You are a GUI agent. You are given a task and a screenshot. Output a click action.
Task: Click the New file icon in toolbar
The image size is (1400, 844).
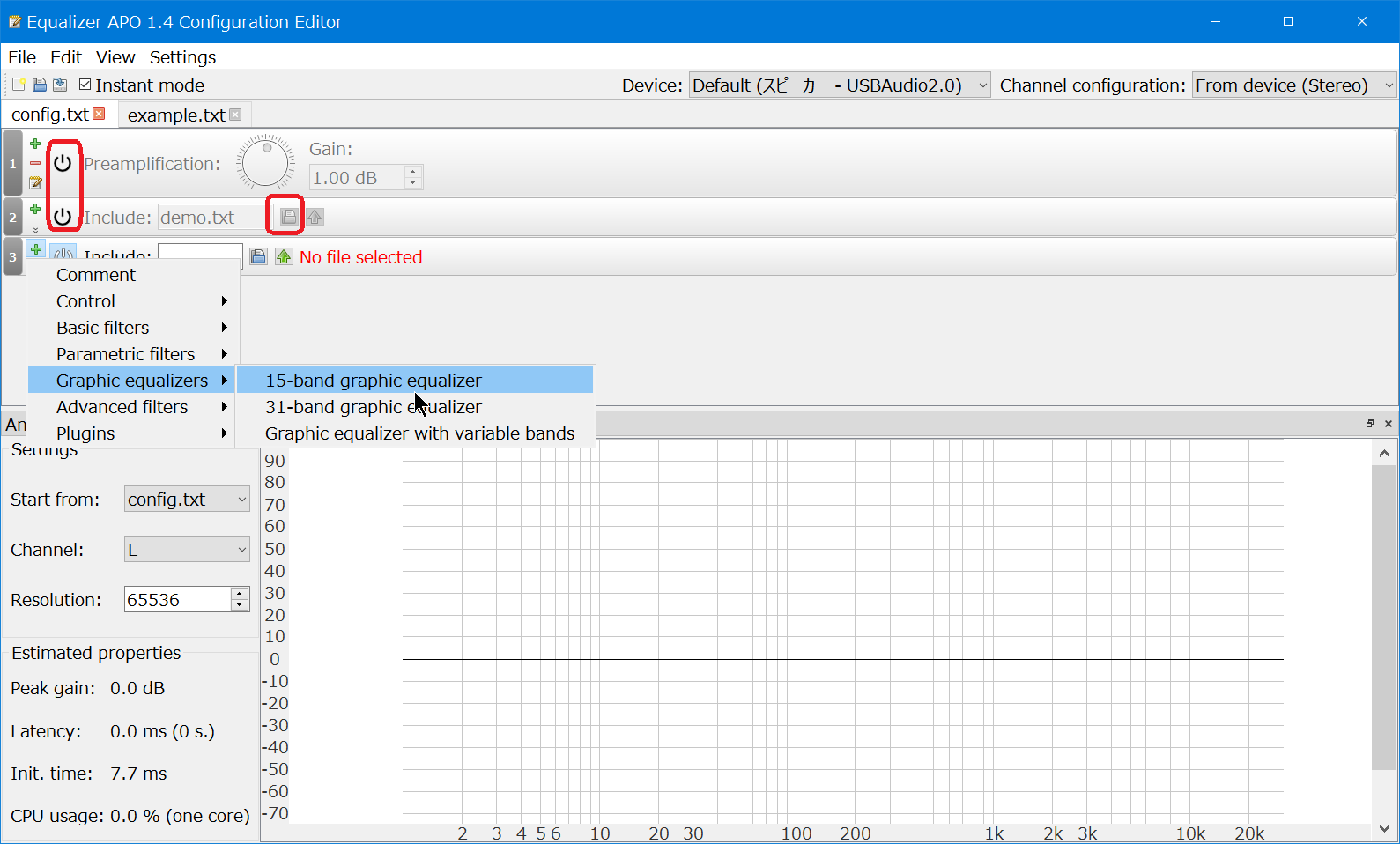pyautogui.click(x=19, y=85)
